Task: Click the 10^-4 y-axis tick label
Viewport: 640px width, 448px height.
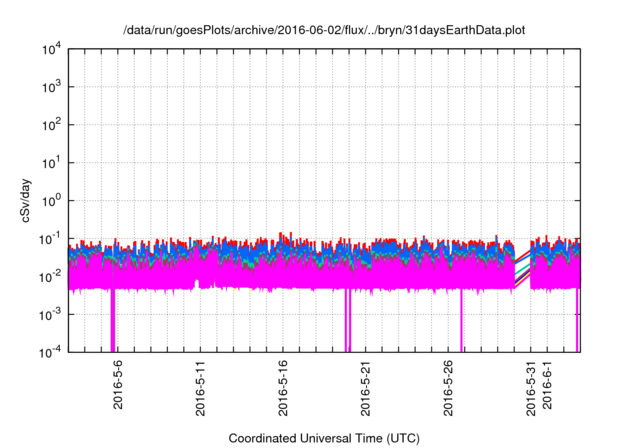Action: 50,352
